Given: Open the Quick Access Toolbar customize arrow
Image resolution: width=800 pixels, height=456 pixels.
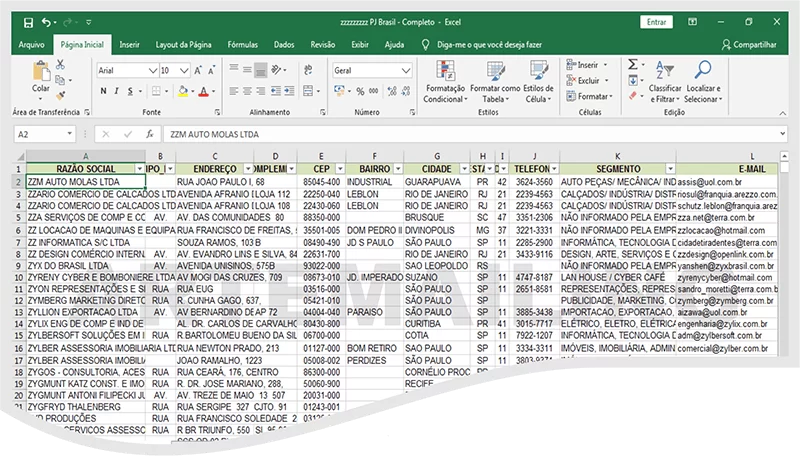Looking at the screenshot, I should pos(89,22).
